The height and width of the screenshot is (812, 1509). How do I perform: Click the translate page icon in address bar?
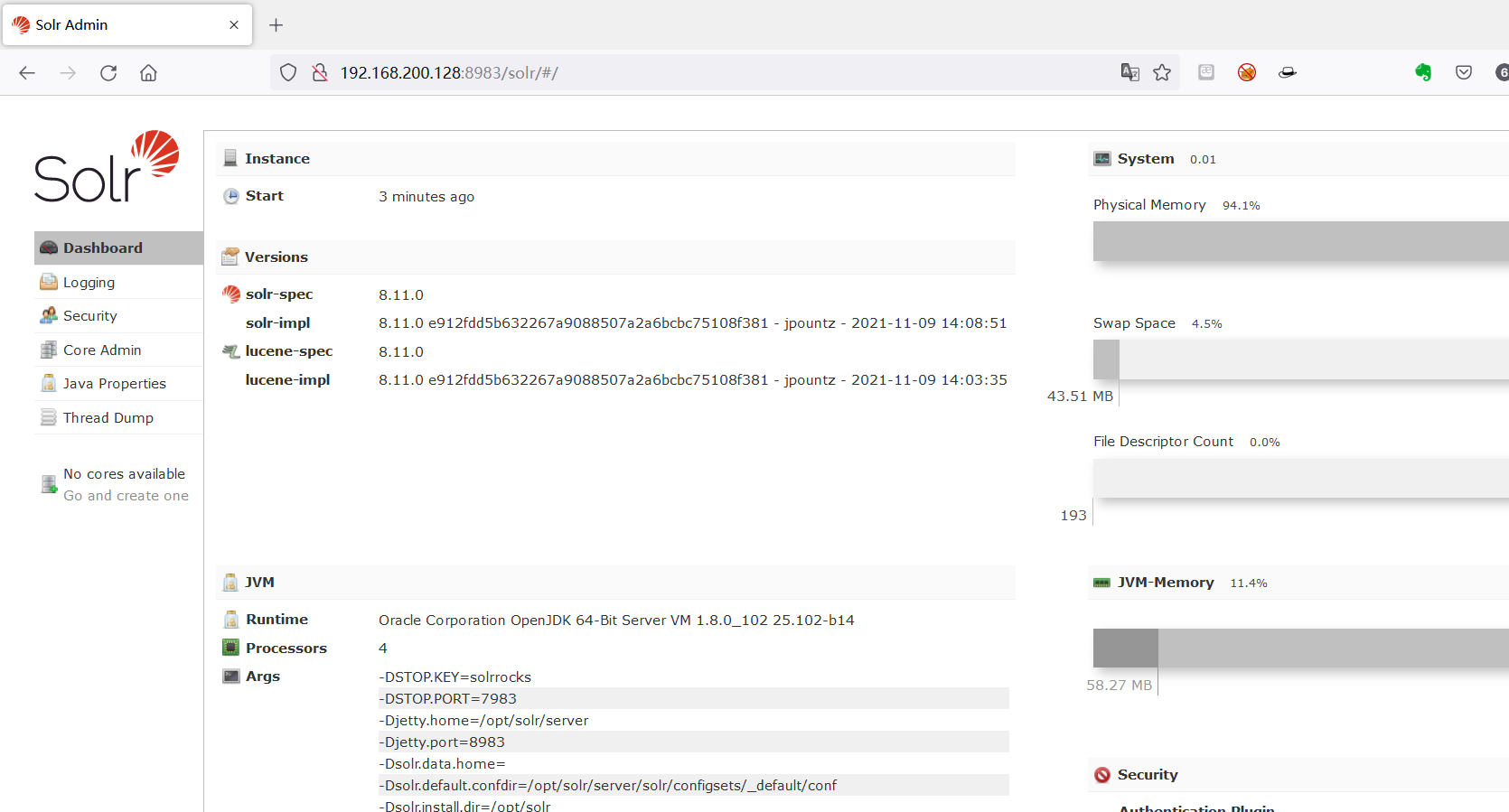(1129, 73)
